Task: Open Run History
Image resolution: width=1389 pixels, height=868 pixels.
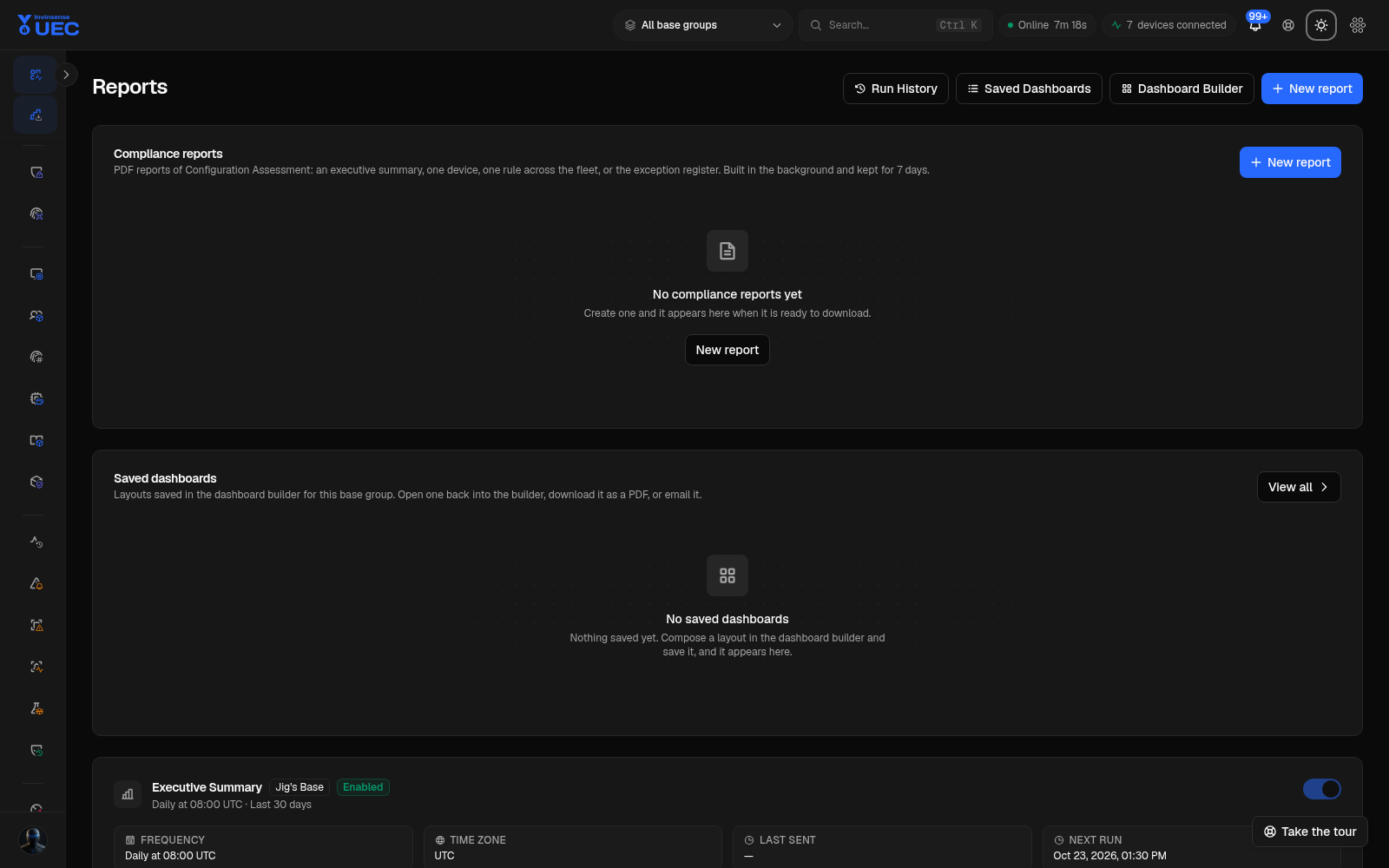Action: (896, 89)
